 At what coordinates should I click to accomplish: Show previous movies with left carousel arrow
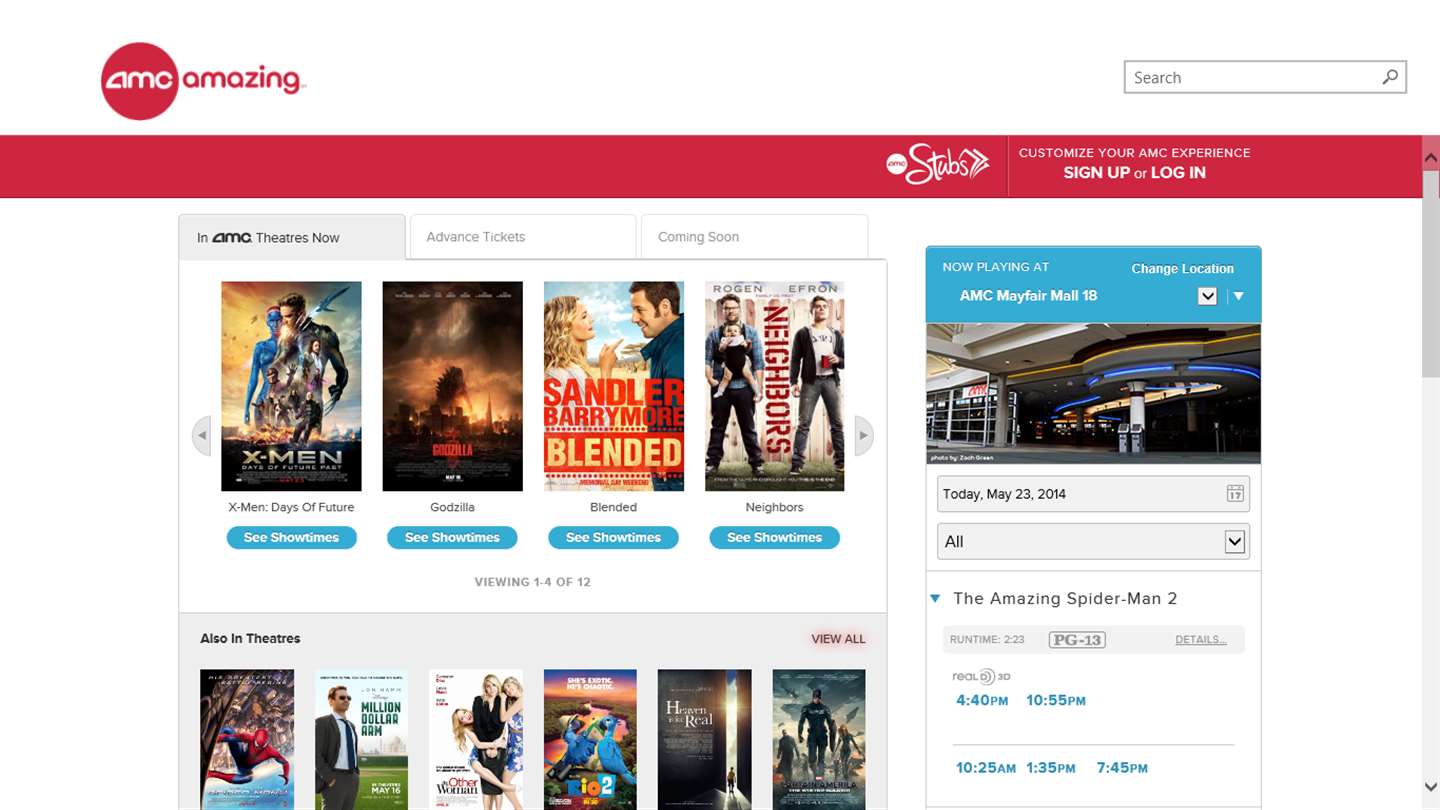pos(202,436)
